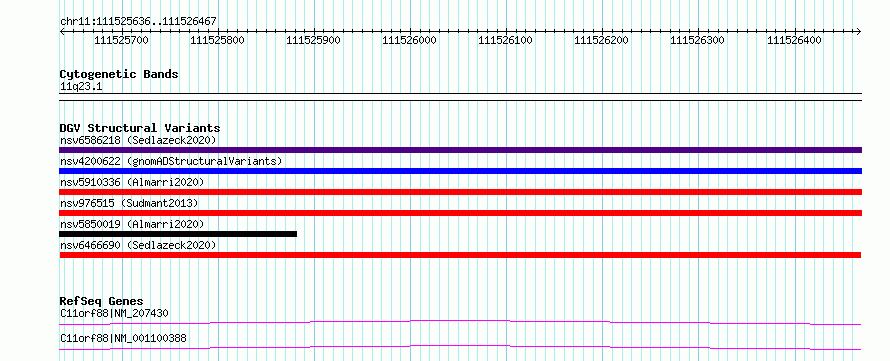890x361 pixels.
Task: Open variant nsv5910336 (Almarri2020) label
Action: point(132,182)
